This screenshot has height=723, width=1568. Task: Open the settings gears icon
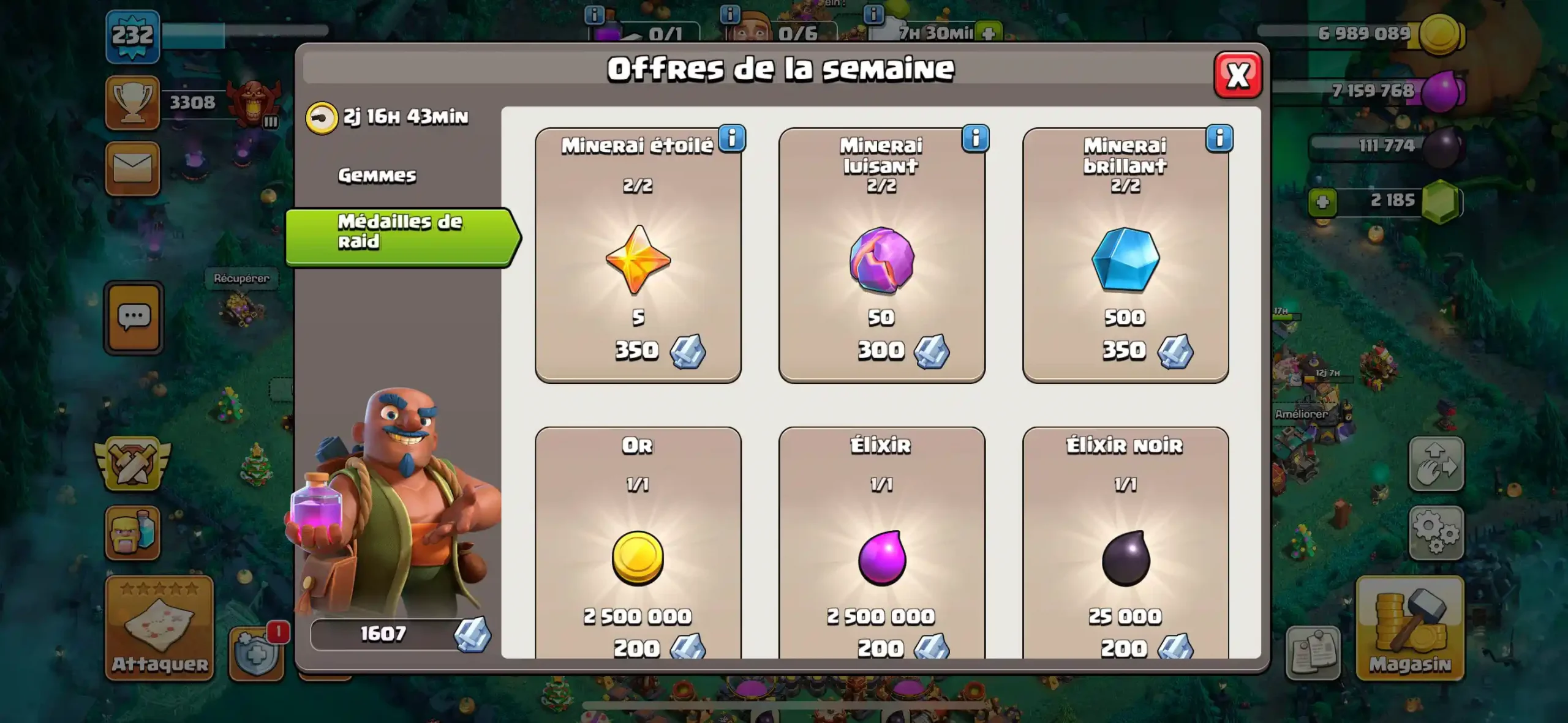point(1436,533)
